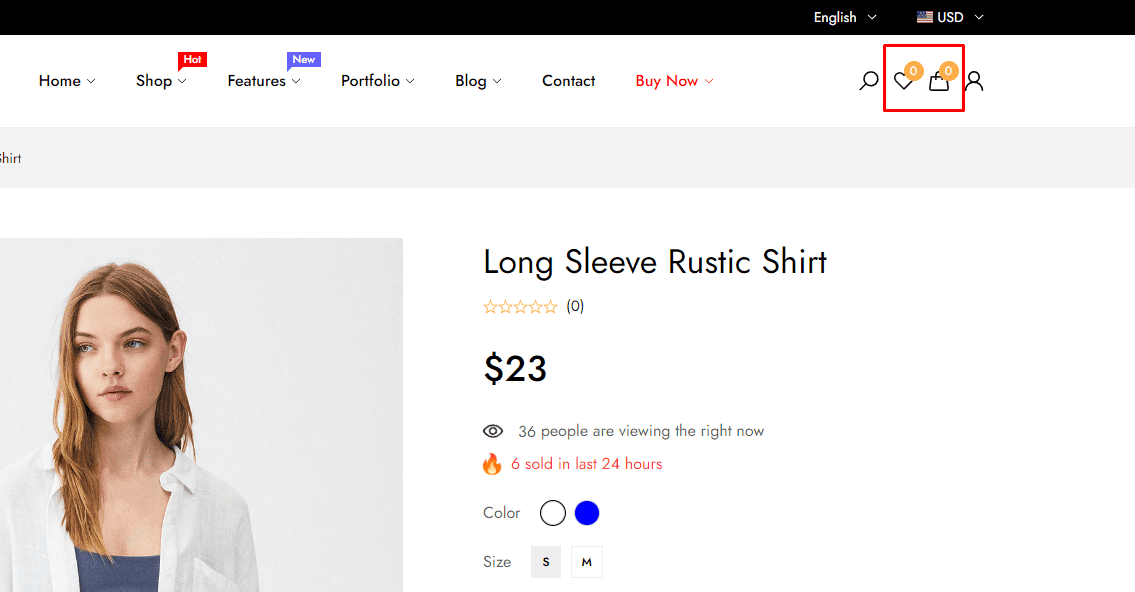Click the US flag currency icon

point(925,17)
